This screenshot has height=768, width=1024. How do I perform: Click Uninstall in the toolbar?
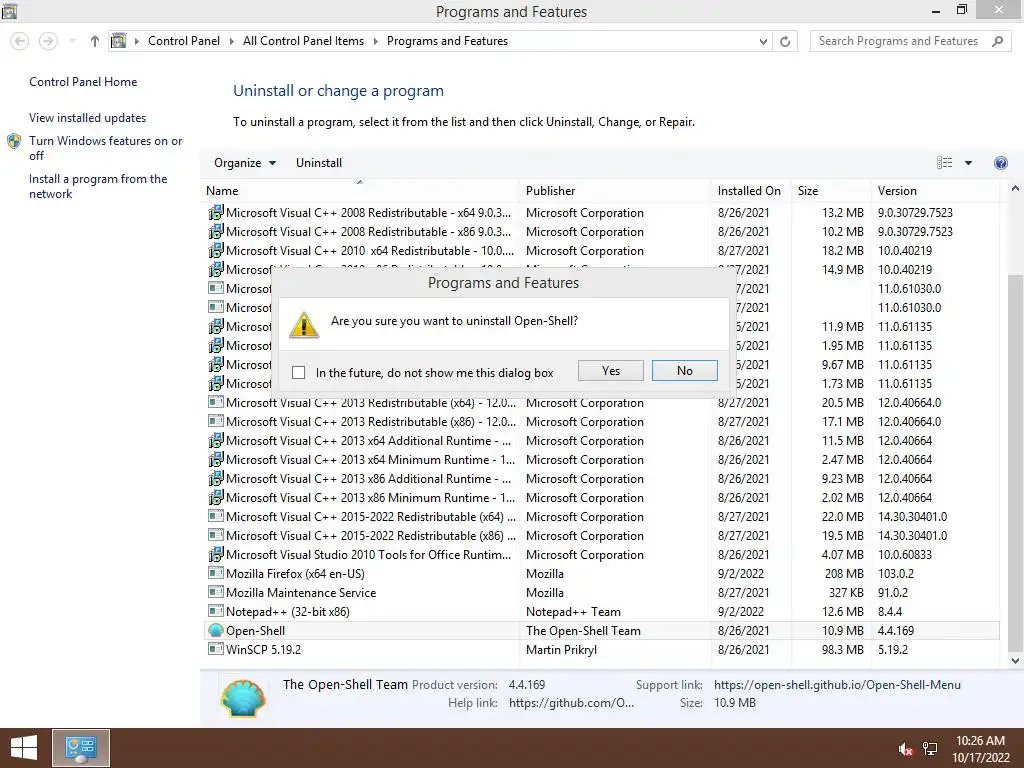coord(319,163)
